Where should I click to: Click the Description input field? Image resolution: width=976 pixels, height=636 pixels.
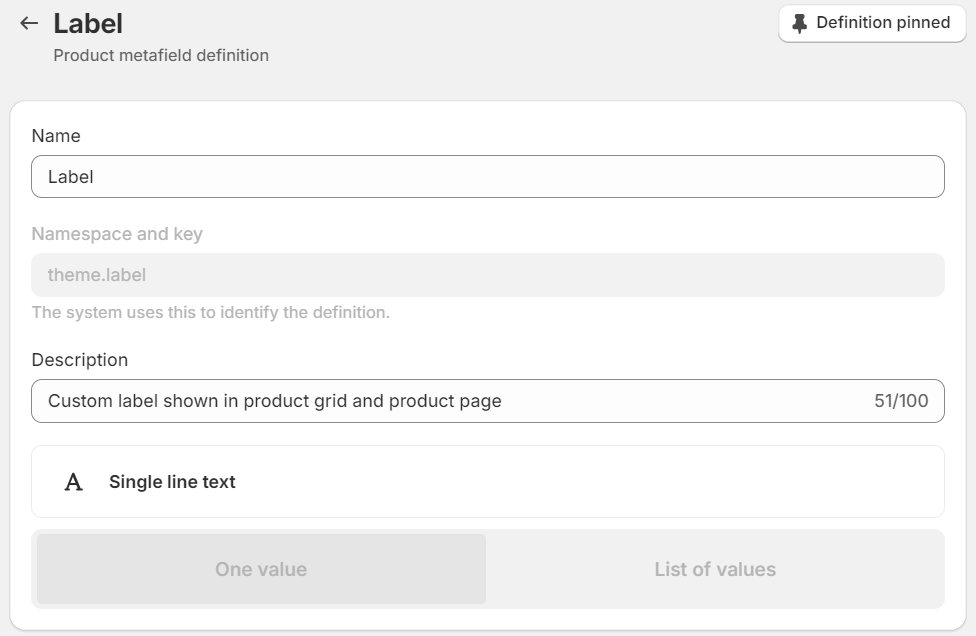click(x=488, y=401)
